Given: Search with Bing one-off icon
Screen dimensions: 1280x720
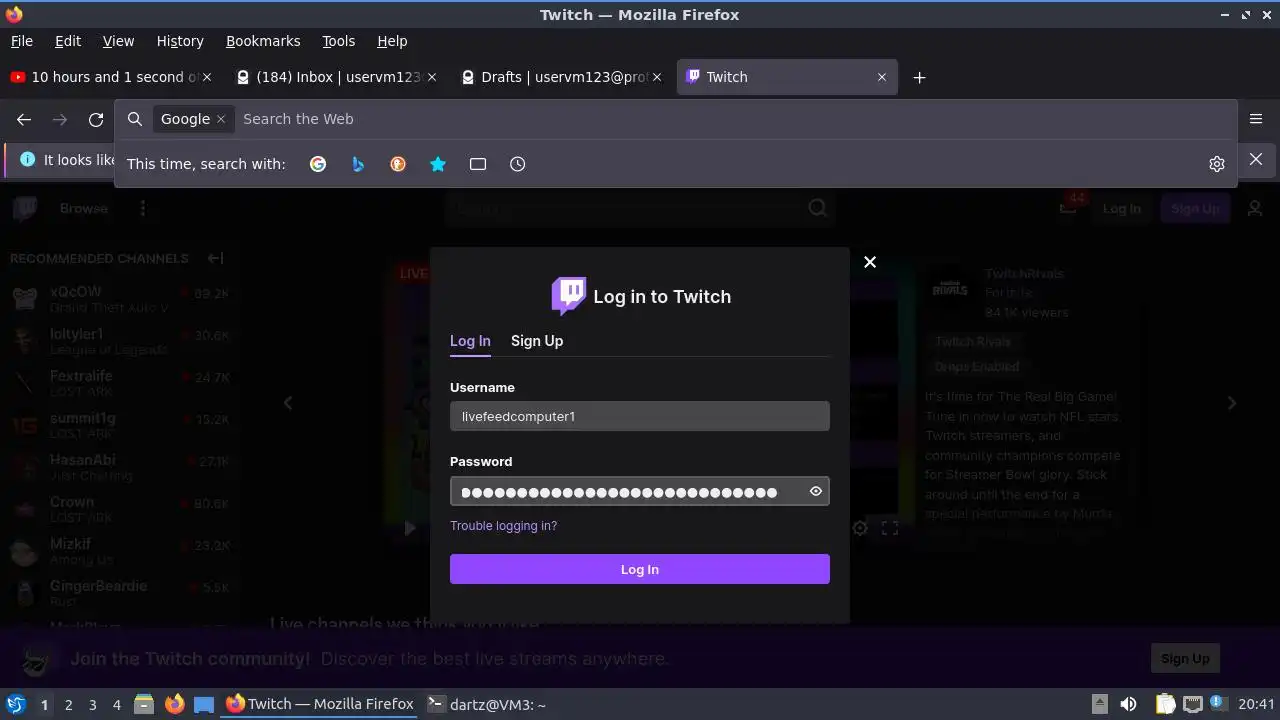Looking at the screenshot, I should pos(358,164).
